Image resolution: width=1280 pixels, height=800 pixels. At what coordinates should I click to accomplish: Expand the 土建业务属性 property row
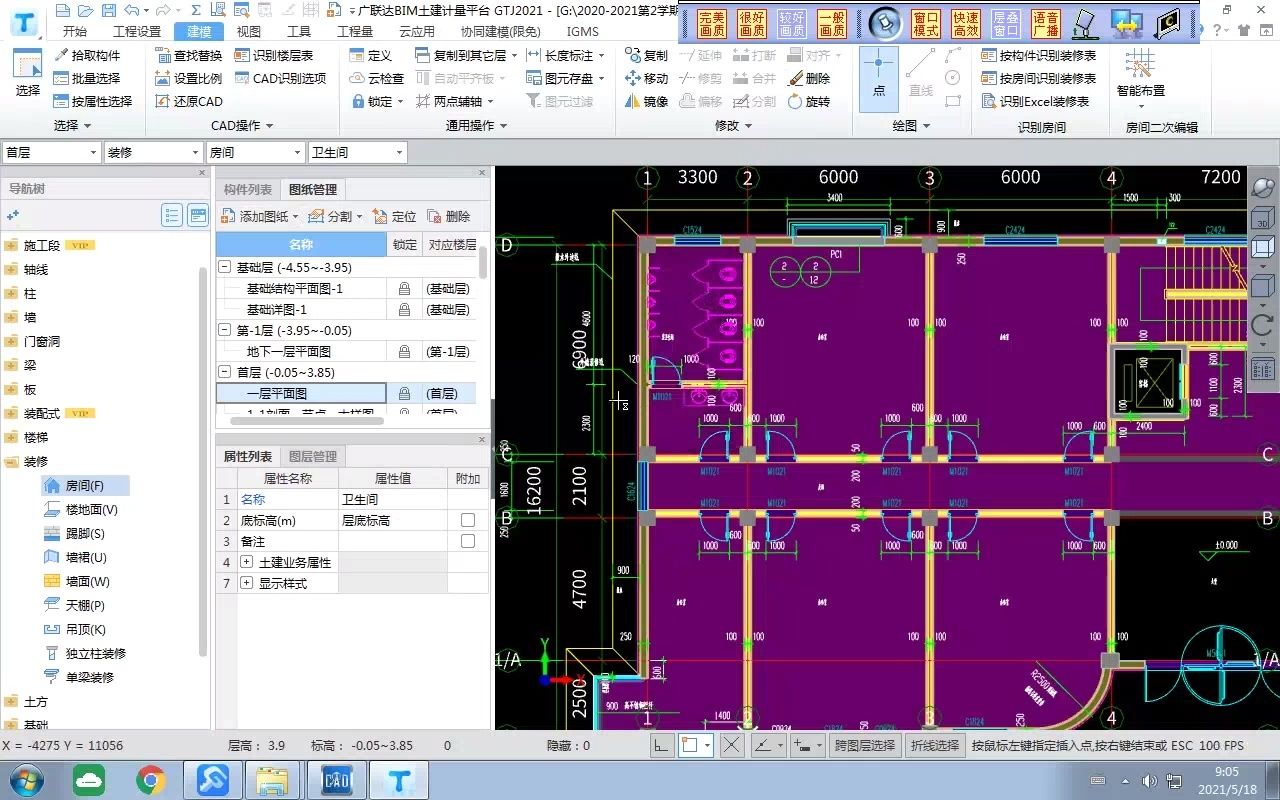[x=247, y=562]
